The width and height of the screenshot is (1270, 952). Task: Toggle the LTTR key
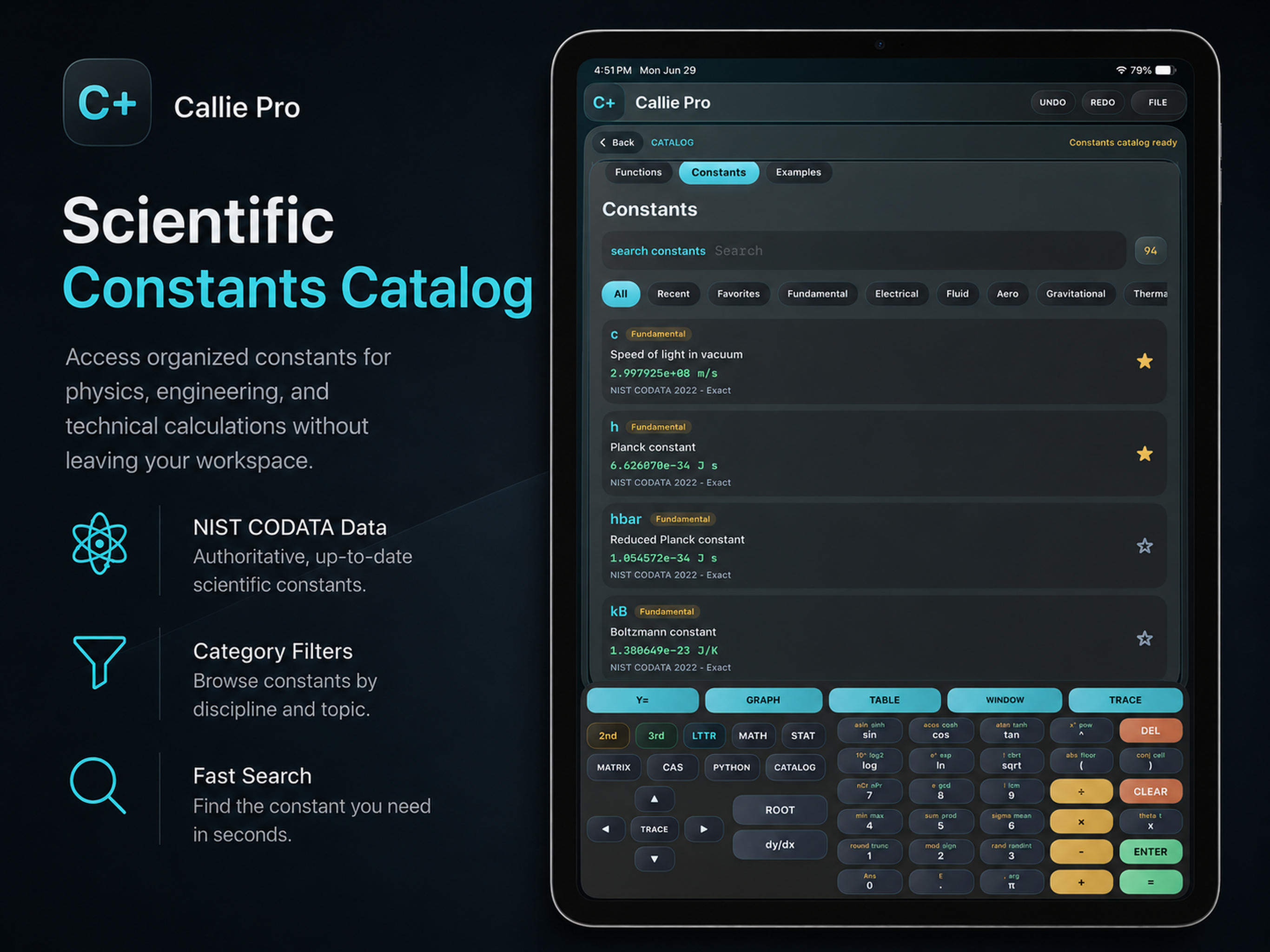[704, 735]
